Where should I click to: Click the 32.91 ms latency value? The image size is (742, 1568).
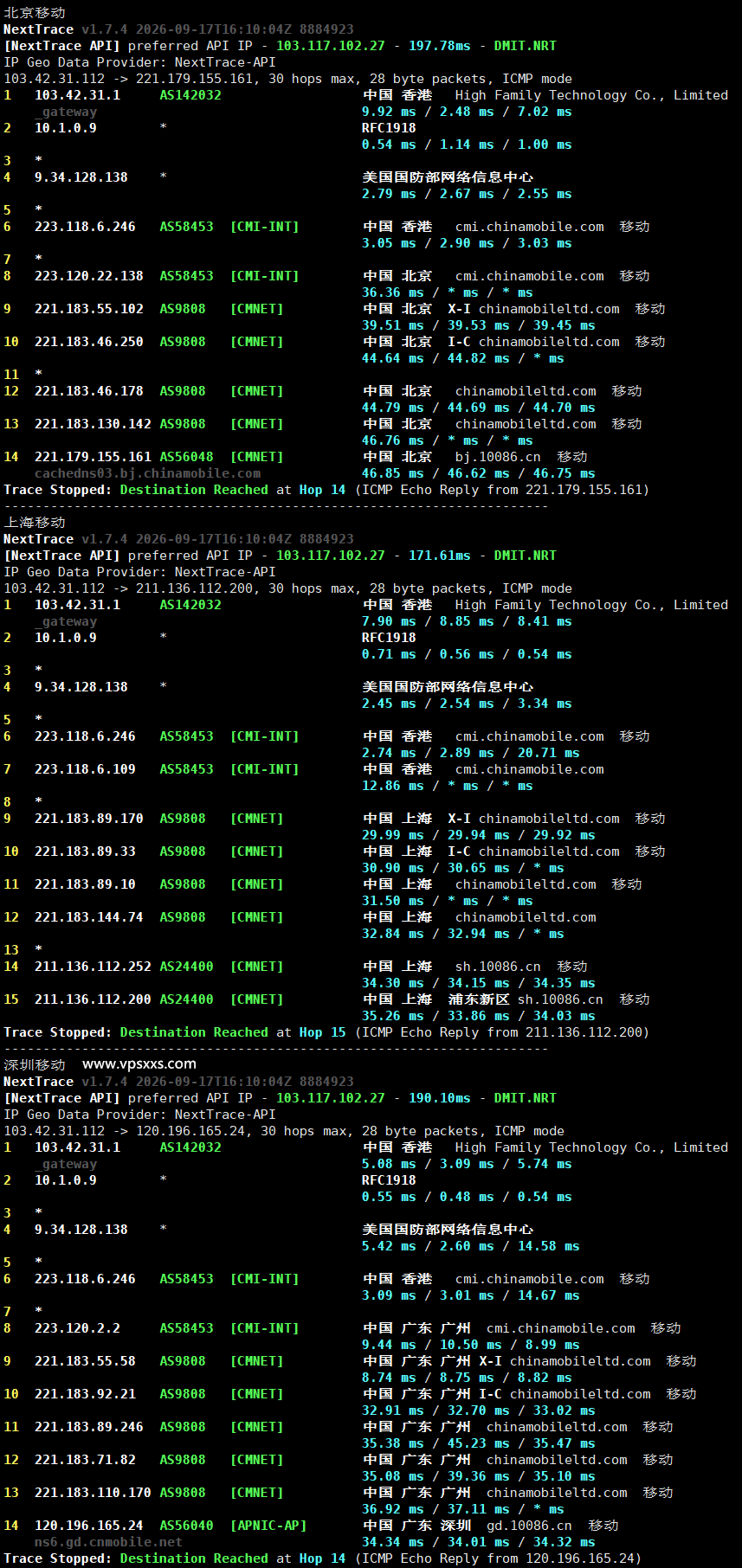tap(393, 1411)
